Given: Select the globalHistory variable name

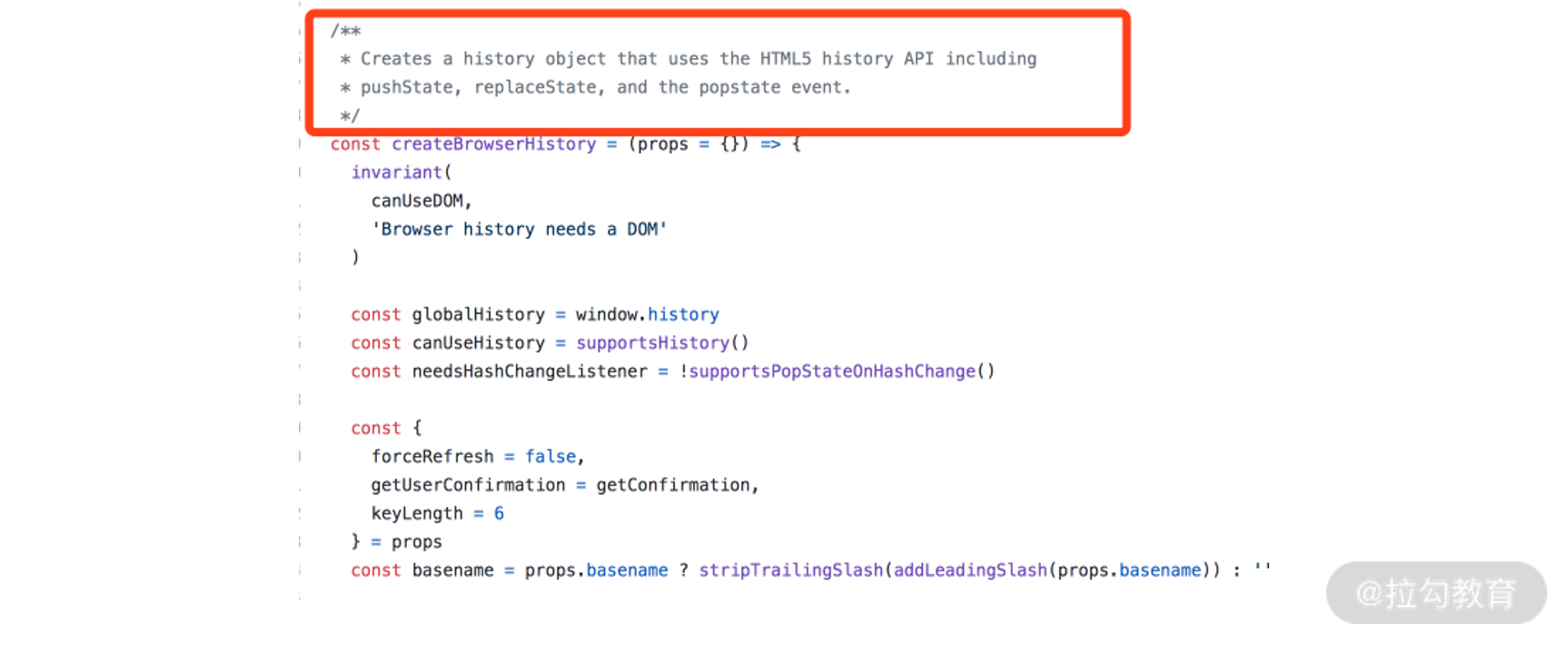Looking at the screenshot, I should [478, 315].
